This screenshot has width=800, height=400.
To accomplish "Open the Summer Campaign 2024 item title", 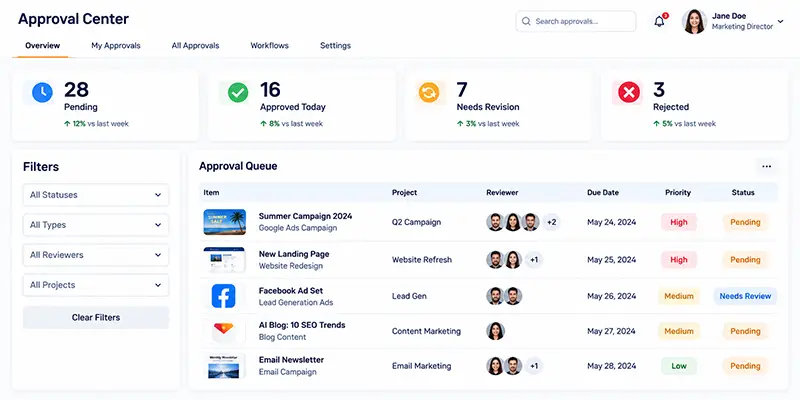I will pos(305,216).
